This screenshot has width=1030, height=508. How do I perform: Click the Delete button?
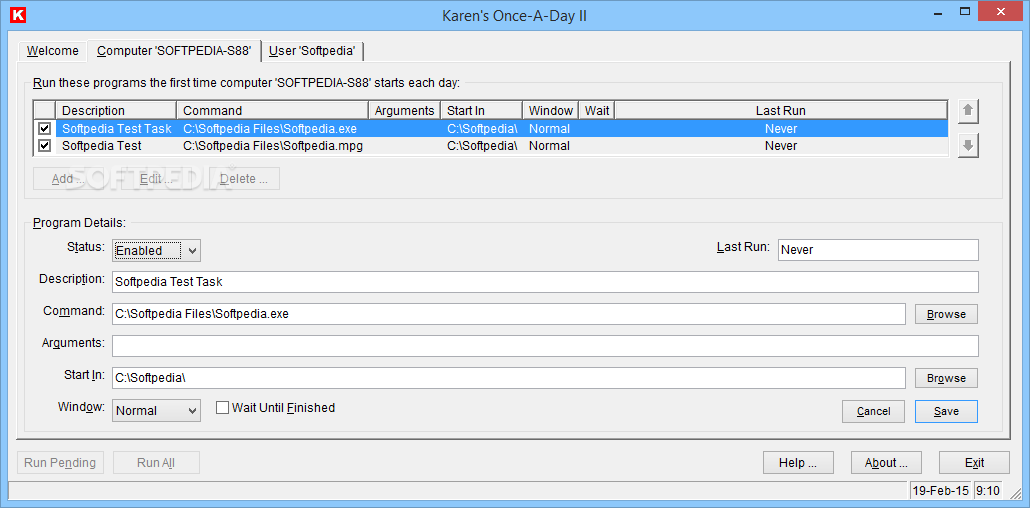(x=245, y=179)
